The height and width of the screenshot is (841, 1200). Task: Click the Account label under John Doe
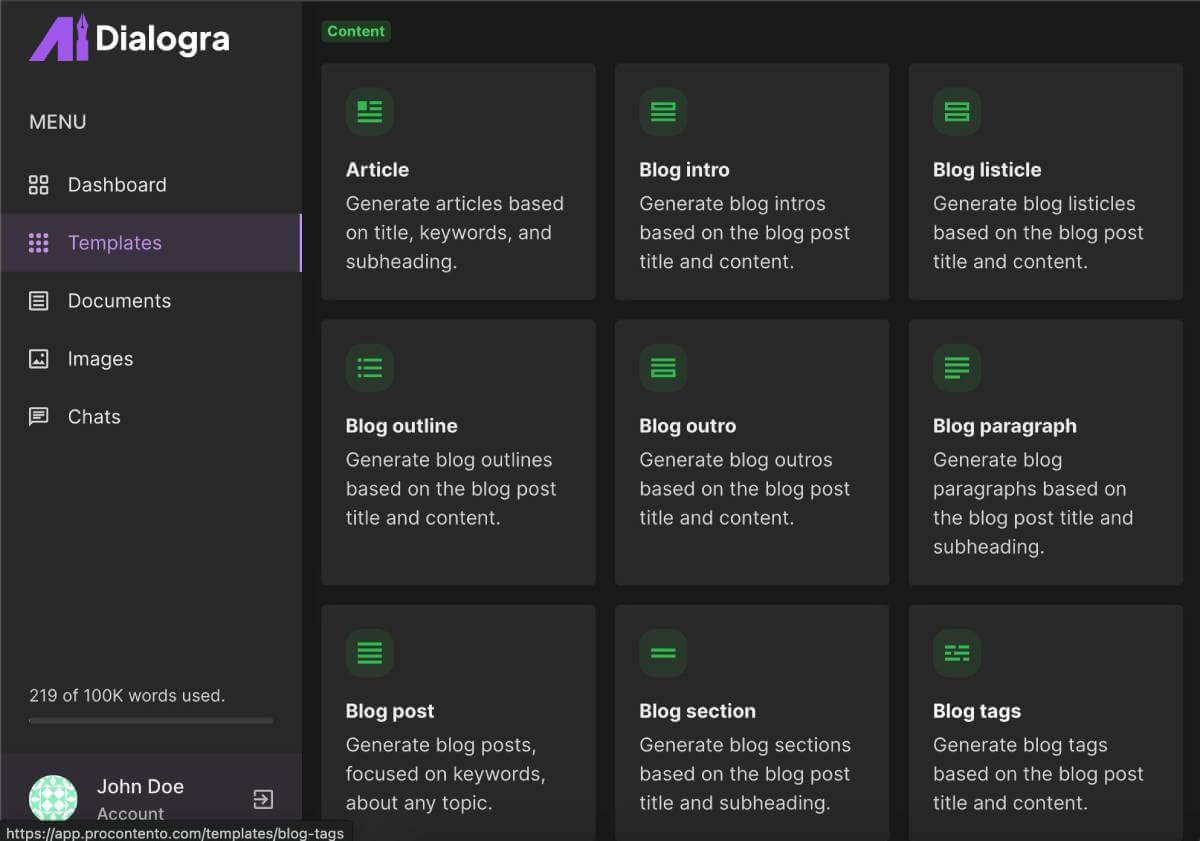click(x=130, y=813)
